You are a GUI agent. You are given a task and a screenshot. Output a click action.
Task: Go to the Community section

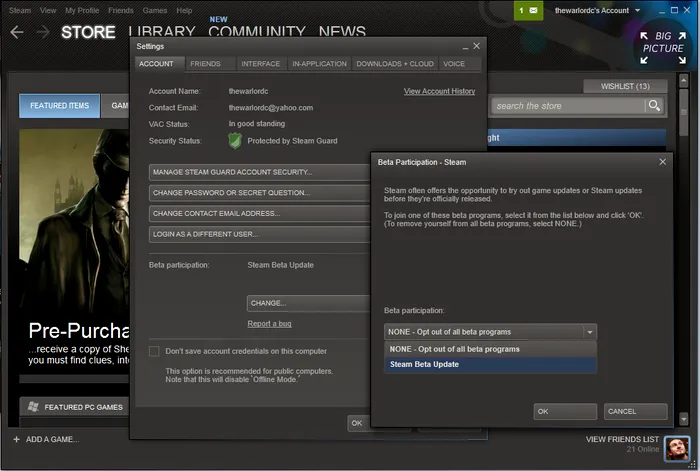coord(257,31)
